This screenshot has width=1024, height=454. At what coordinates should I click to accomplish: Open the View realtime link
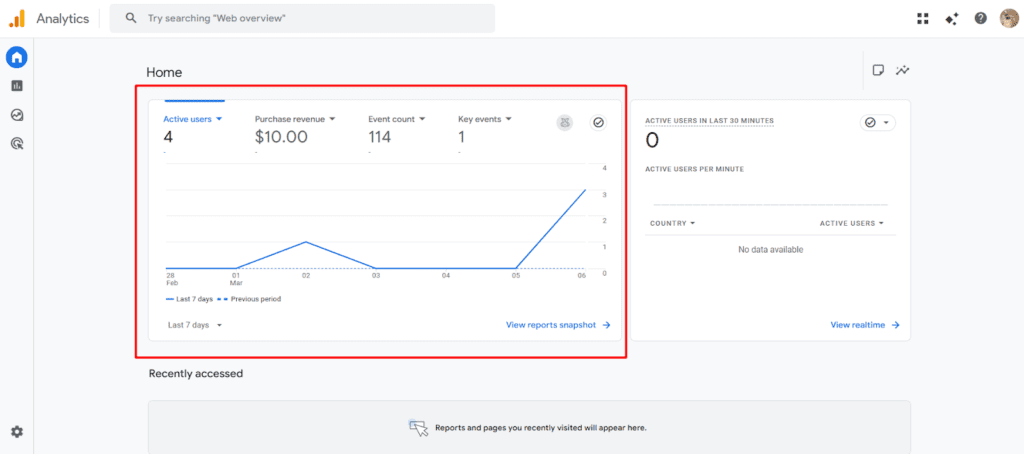click(x=865, y=325)
